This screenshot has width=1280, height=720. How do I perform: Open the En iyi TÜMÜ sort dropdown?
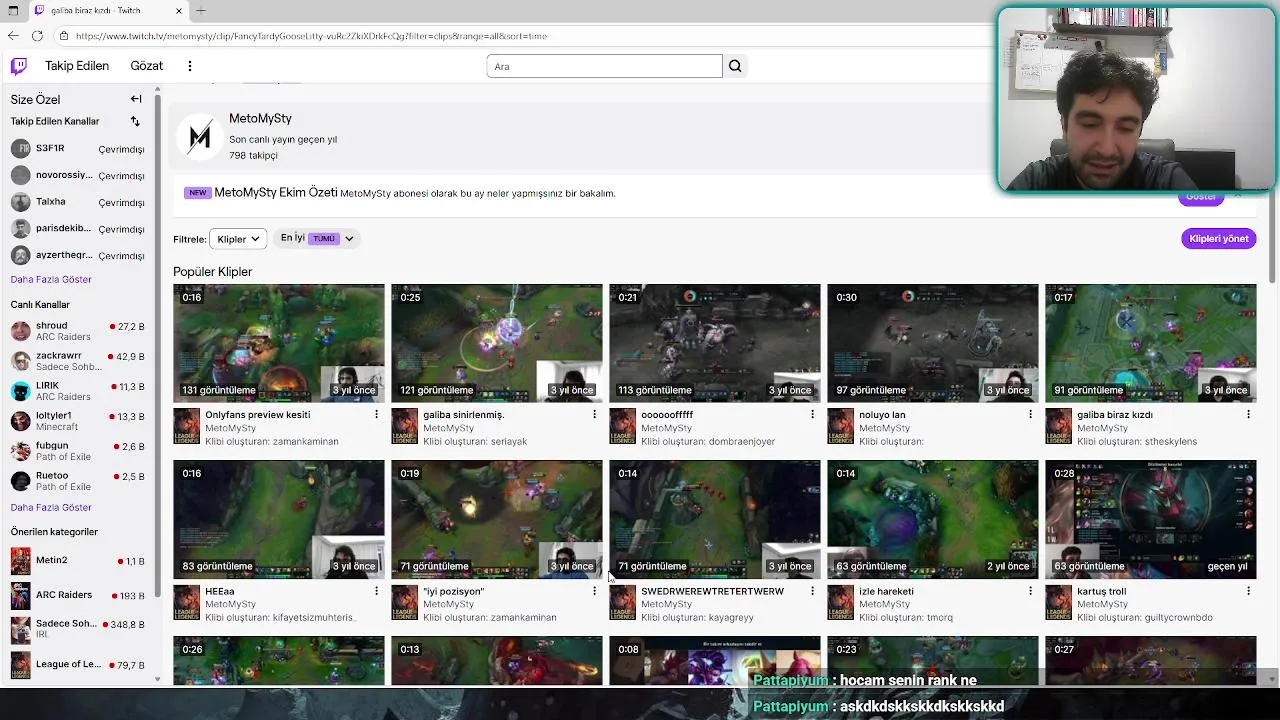pos(317,238)
